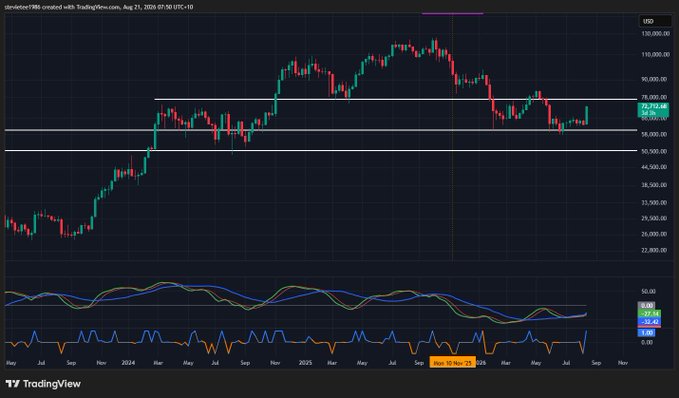The image size is (679, 398).
Task: Click the 2025 label on time axis
Action: click(x=306, y=363)
